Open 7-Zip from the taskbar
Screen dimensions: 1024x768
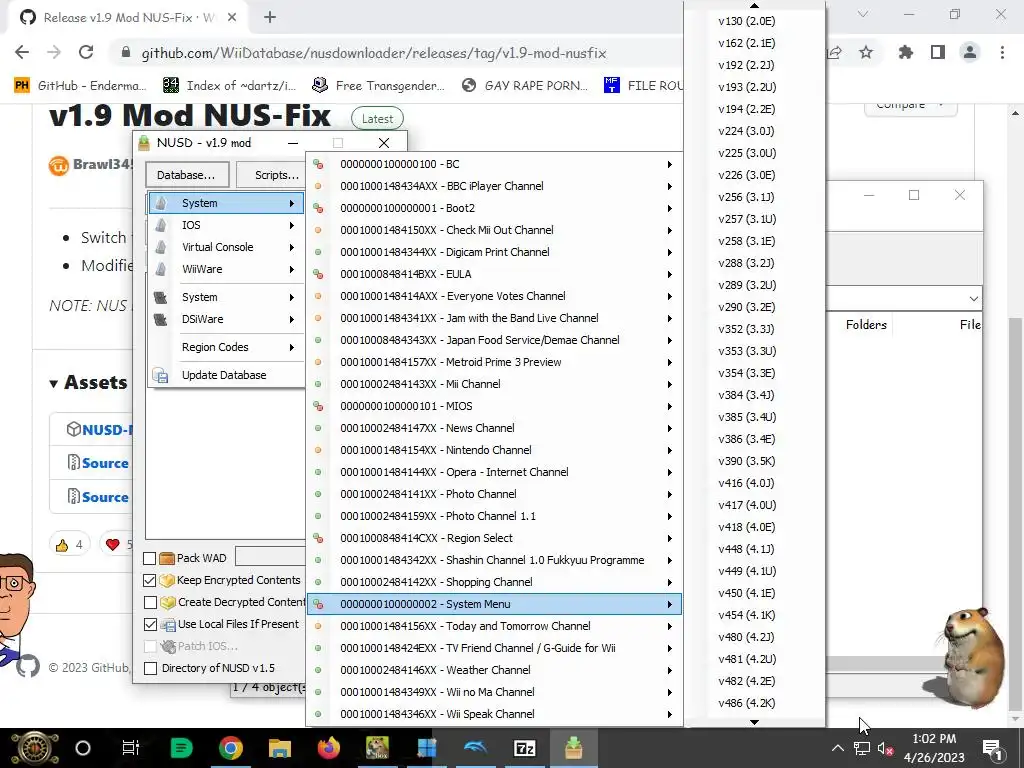524,748
